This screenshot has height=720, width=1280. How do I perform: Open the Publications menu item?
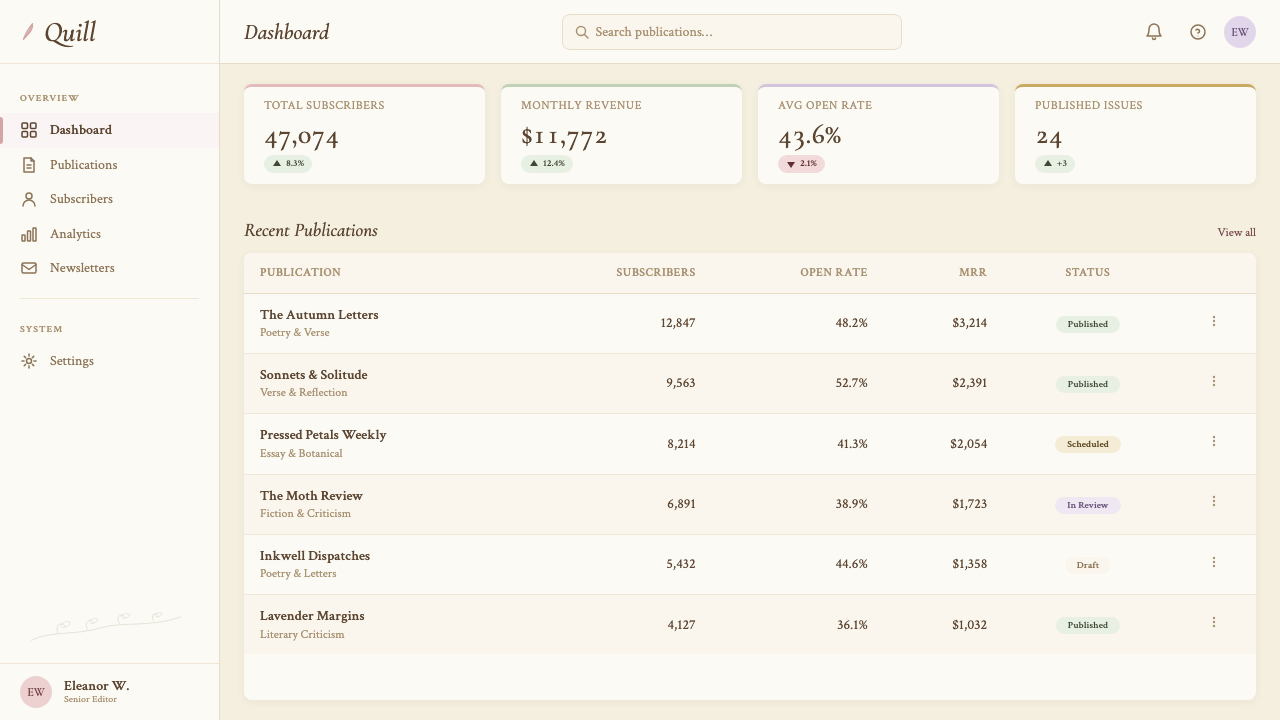tap(110, 165)
